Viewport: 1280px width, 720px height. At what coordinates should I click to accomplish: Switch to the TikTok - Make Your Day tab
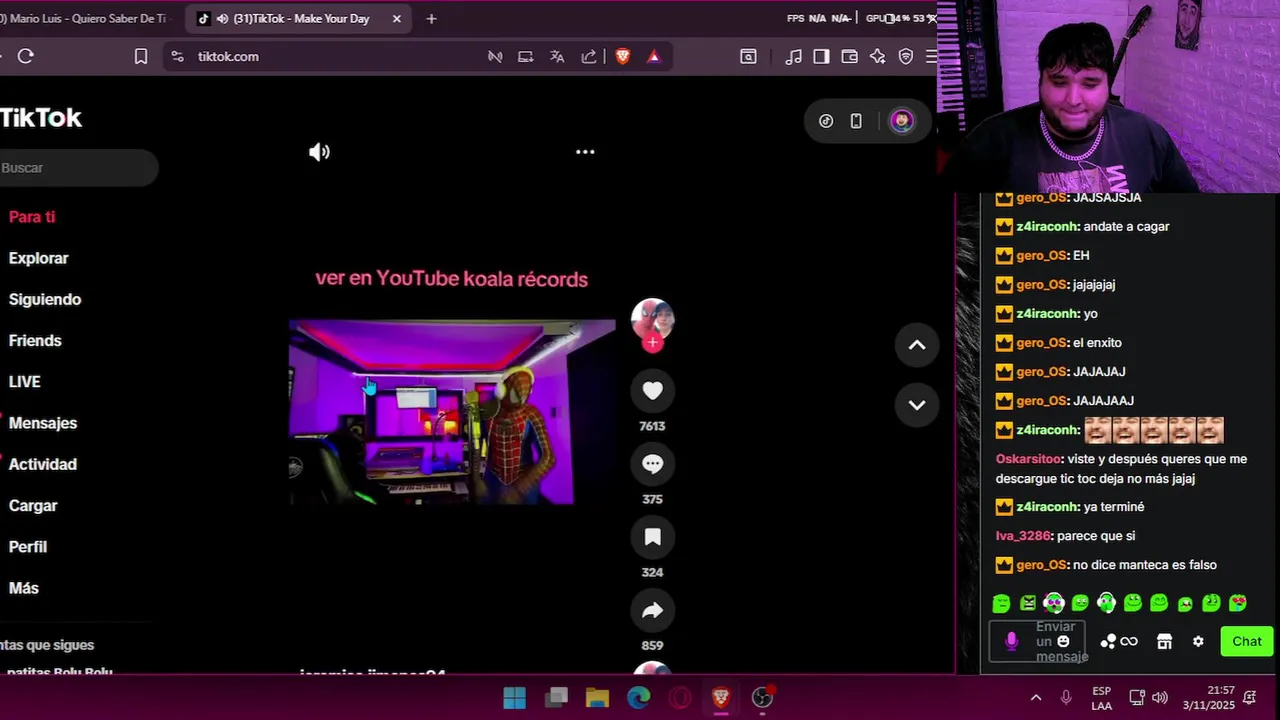coord(298,19)
